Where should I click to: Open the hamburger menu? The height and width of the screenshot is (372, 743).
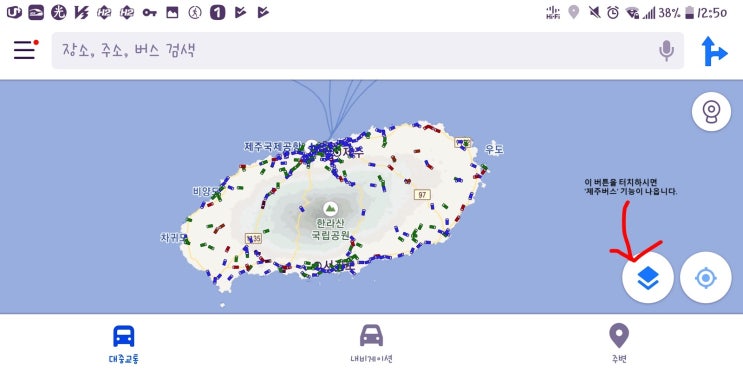tap(25, 50)
